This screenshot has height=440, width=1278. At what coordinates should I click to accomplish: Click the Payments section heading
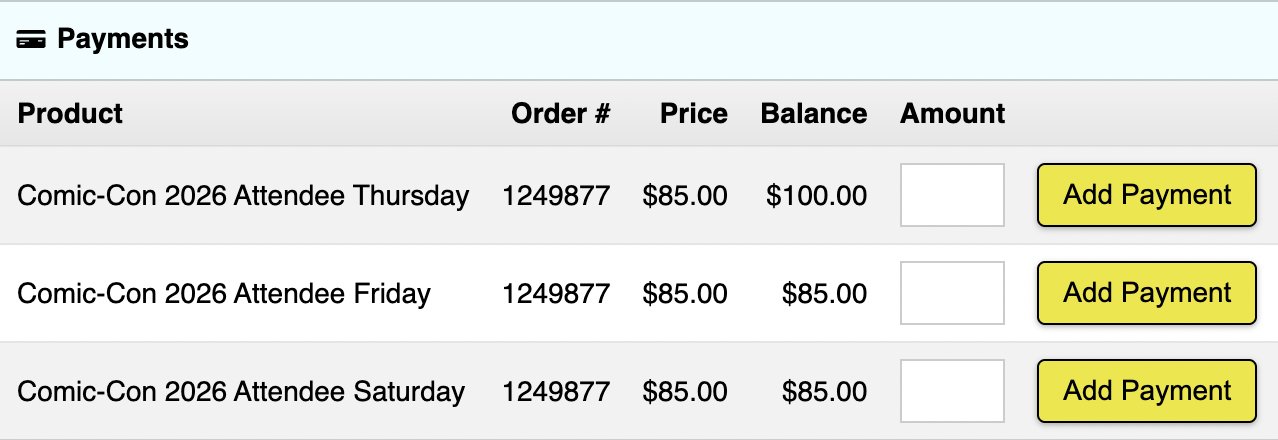(122, 39)
